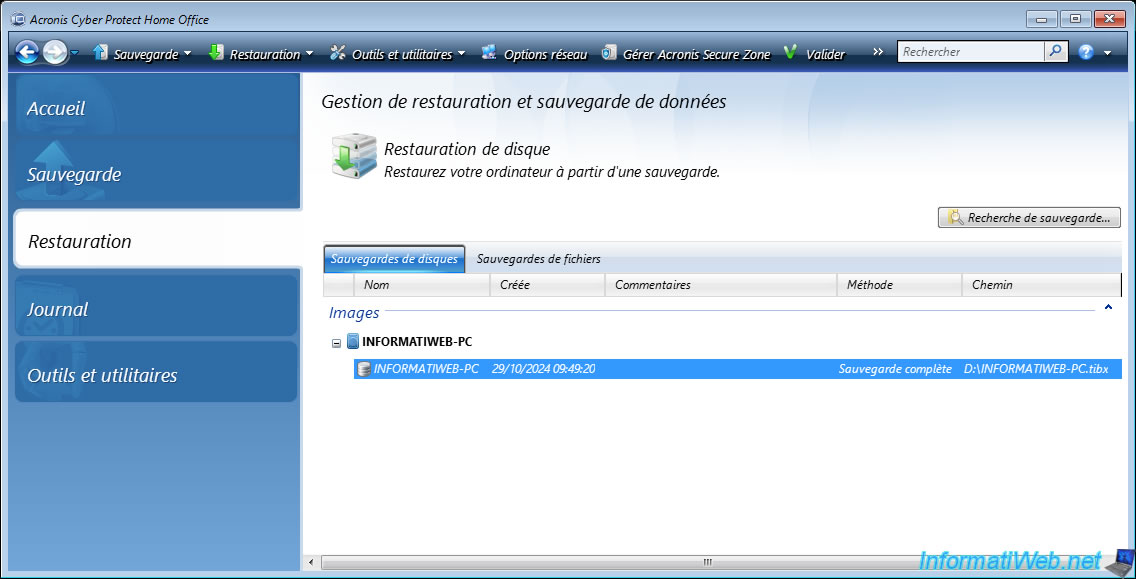This screenshot has height=579, width=1136.
Task: Open the Restauration toolbar dropdown menu
Action: 261,54
